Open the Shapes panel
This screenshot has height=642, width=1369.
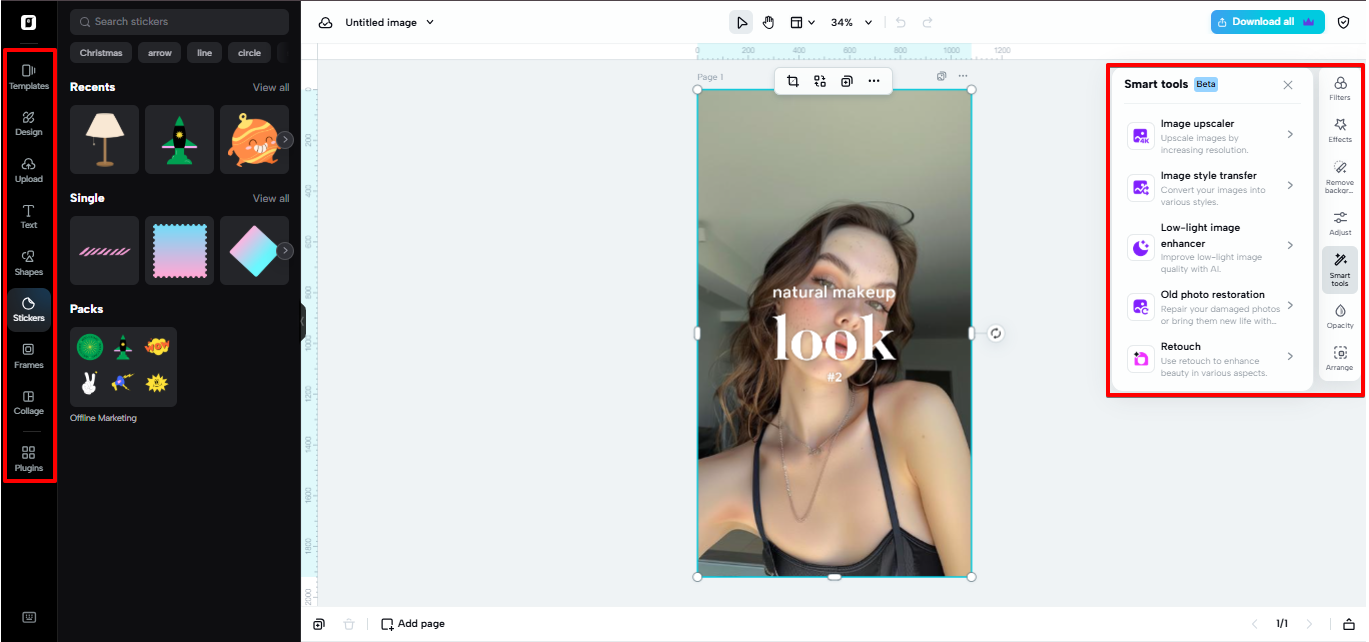(x=29, y=262)
